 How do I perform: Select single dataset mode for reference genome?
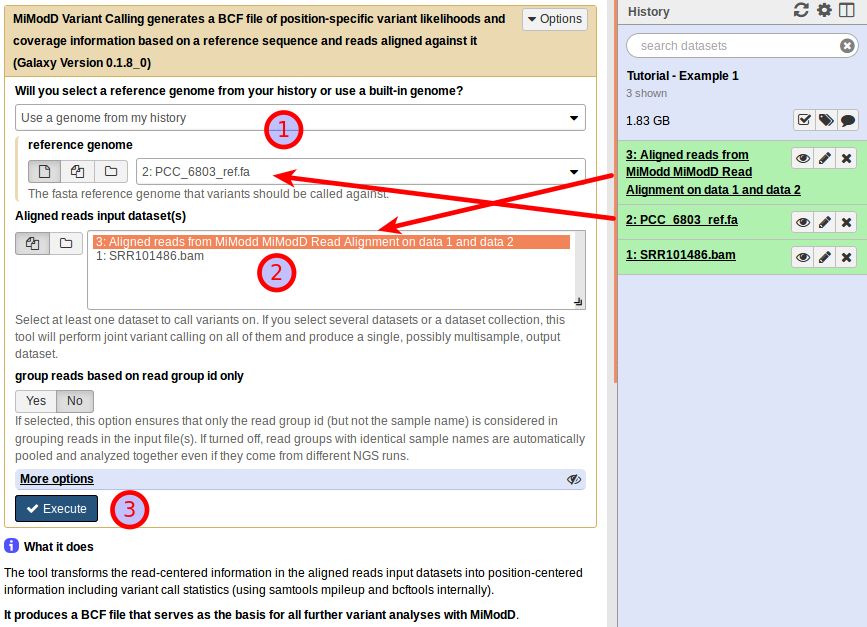45,171
